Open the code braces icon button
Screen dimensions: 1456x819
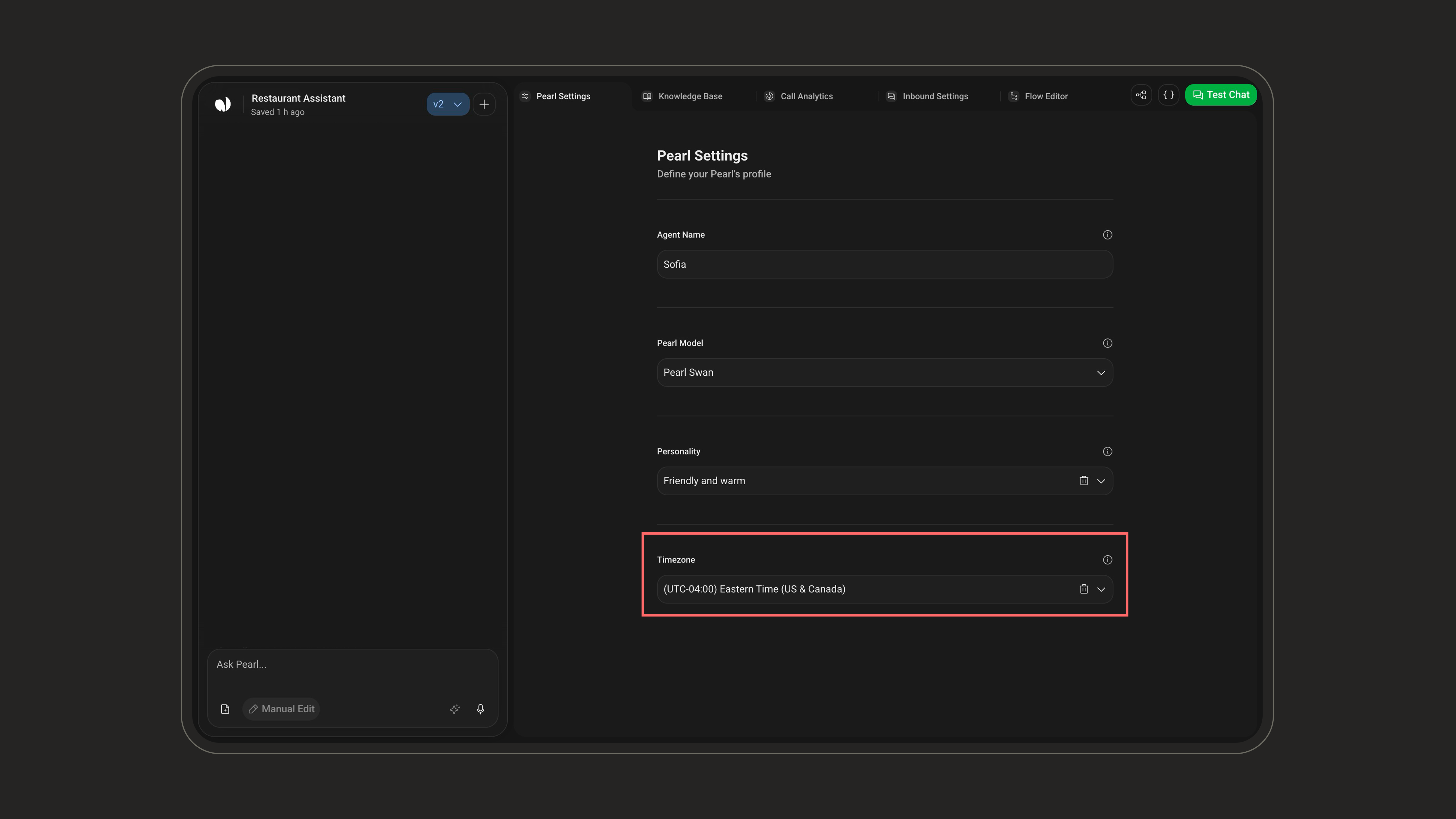pos(1168,95)
